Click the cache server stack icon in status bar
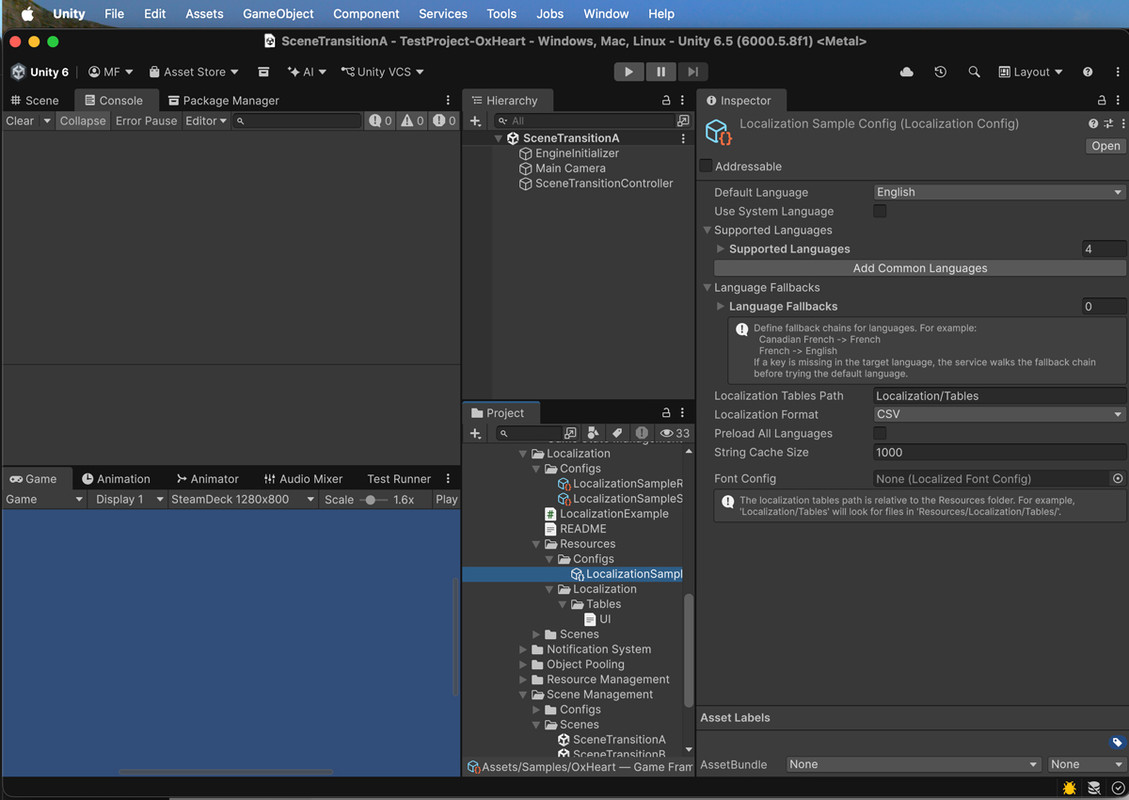Viewport: 1129px width, 800px height. pyautogui.click(x=1094, y=788)
